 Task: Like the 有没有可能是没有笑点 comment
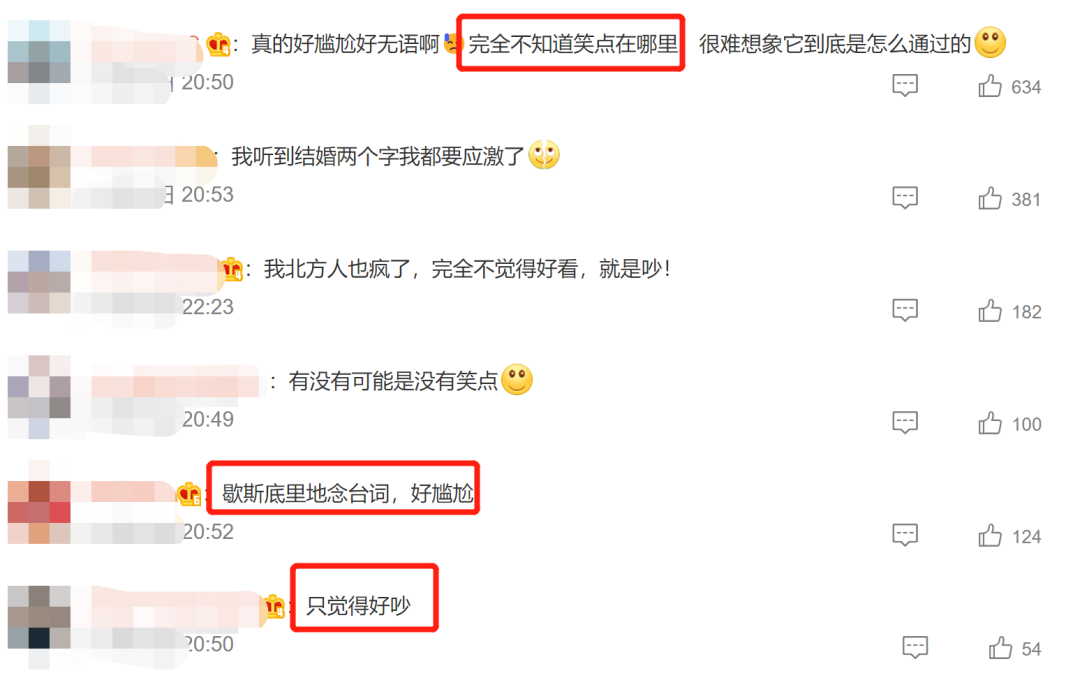(x=990, y=423)
